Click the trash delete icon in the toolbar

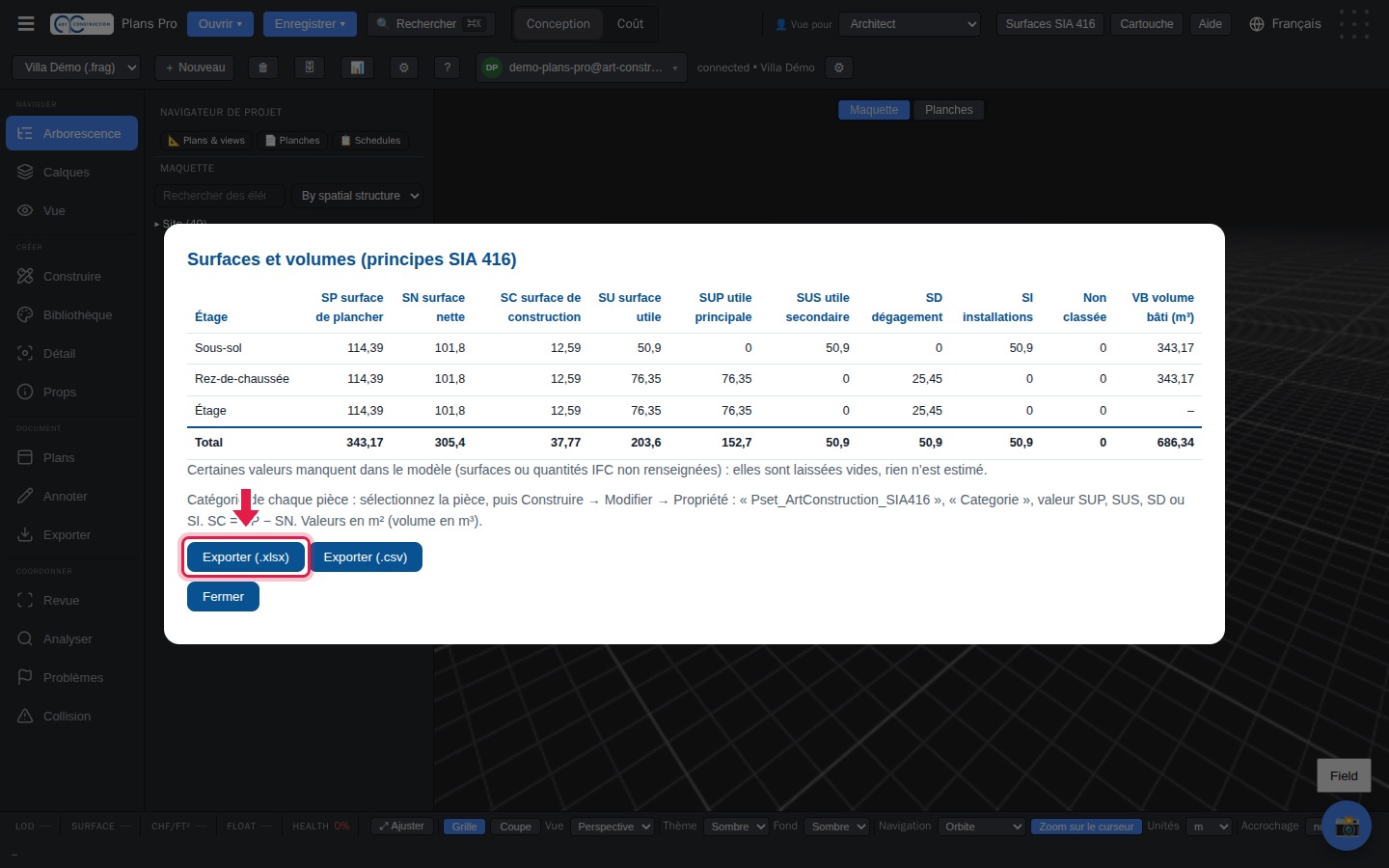(x=262, y=68)
